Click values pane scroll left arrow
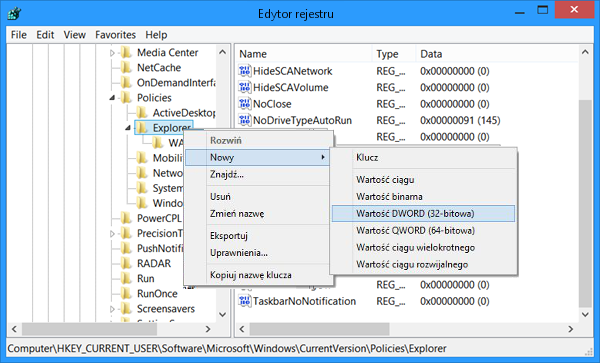 [x=242, y=329]
